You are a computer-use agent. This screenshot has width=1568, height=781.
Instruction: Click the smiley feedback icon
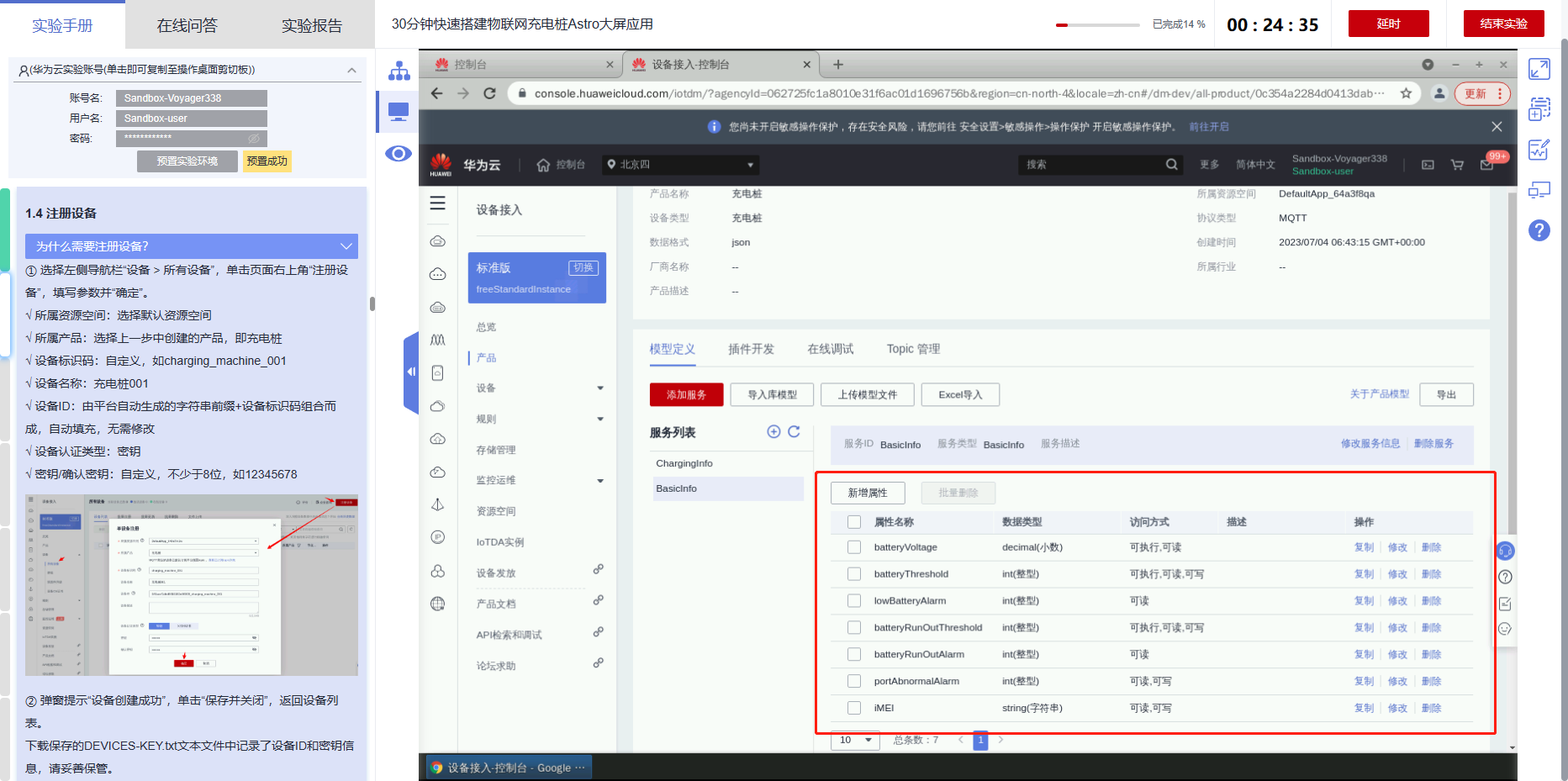pyautogui.click(x=1505, y=629)
